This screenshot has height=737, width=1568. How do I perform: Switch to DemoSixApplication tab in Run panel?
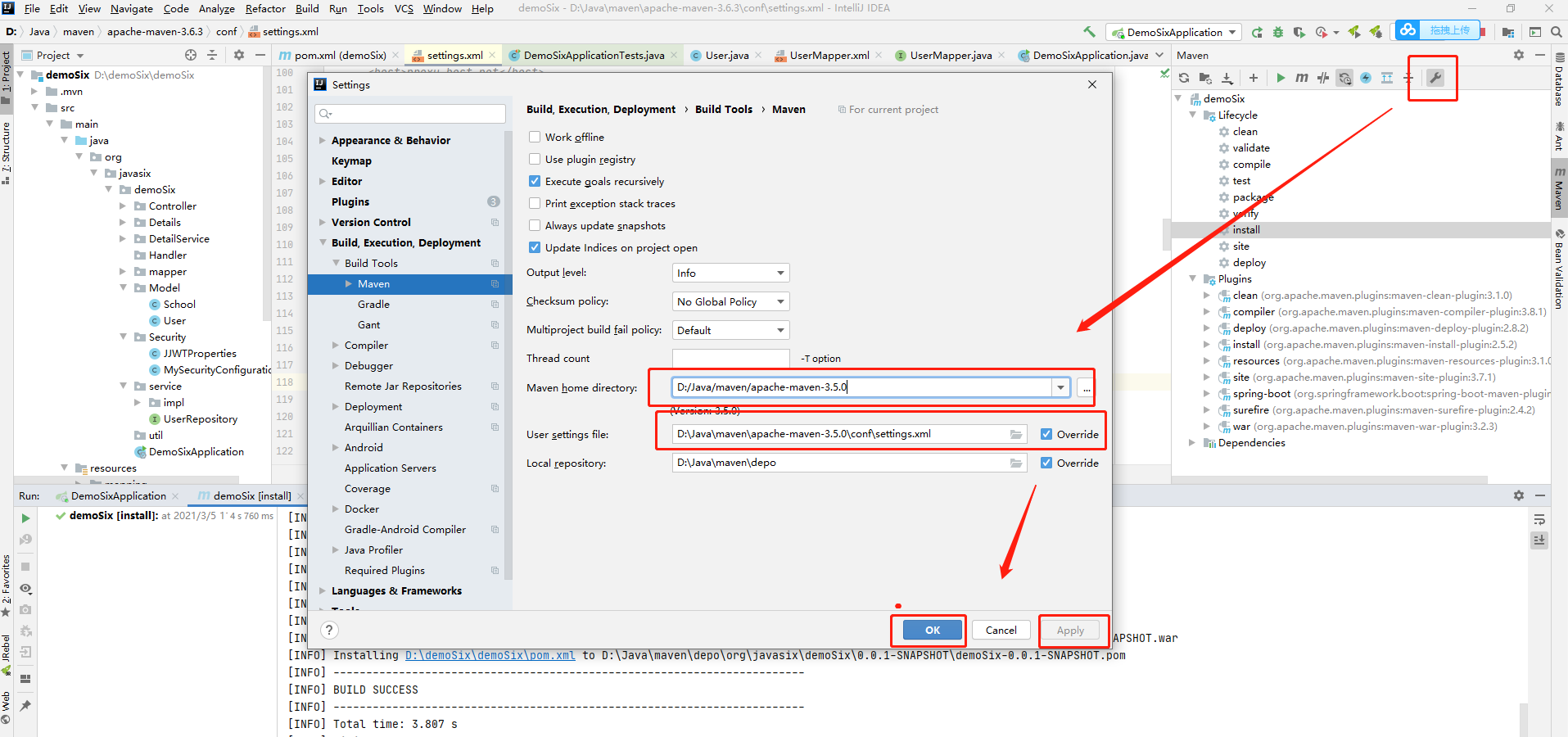[119, 495]
